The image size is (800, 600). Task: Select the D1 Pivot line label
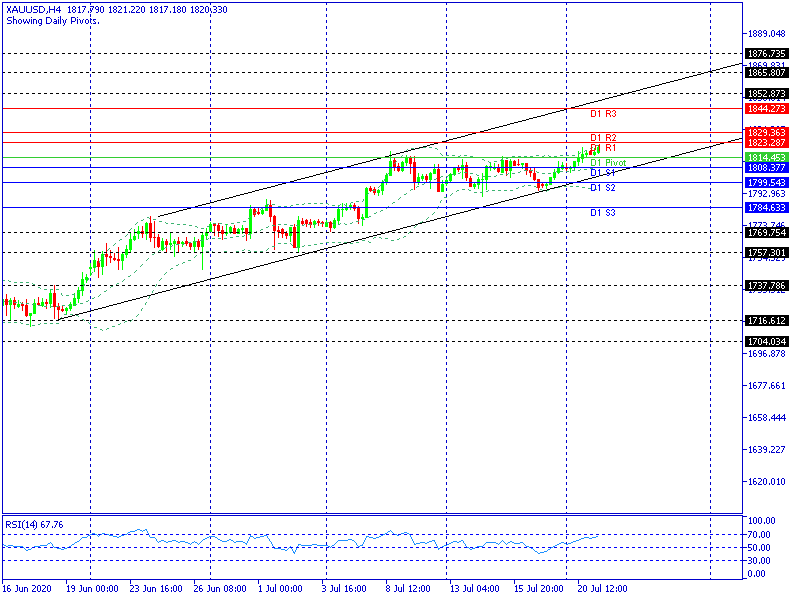pos(608,162)
